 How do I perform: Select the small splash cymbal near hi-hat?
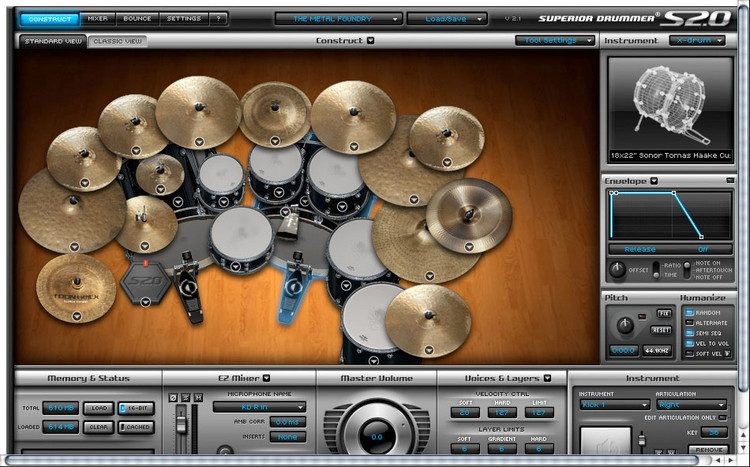(160, 174)
